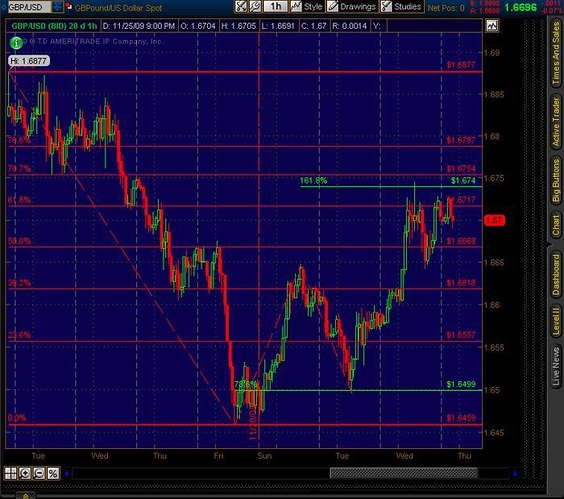Open the Level II side tab
The height and width of the screenshot is (499, 564).
pos(556,322)
